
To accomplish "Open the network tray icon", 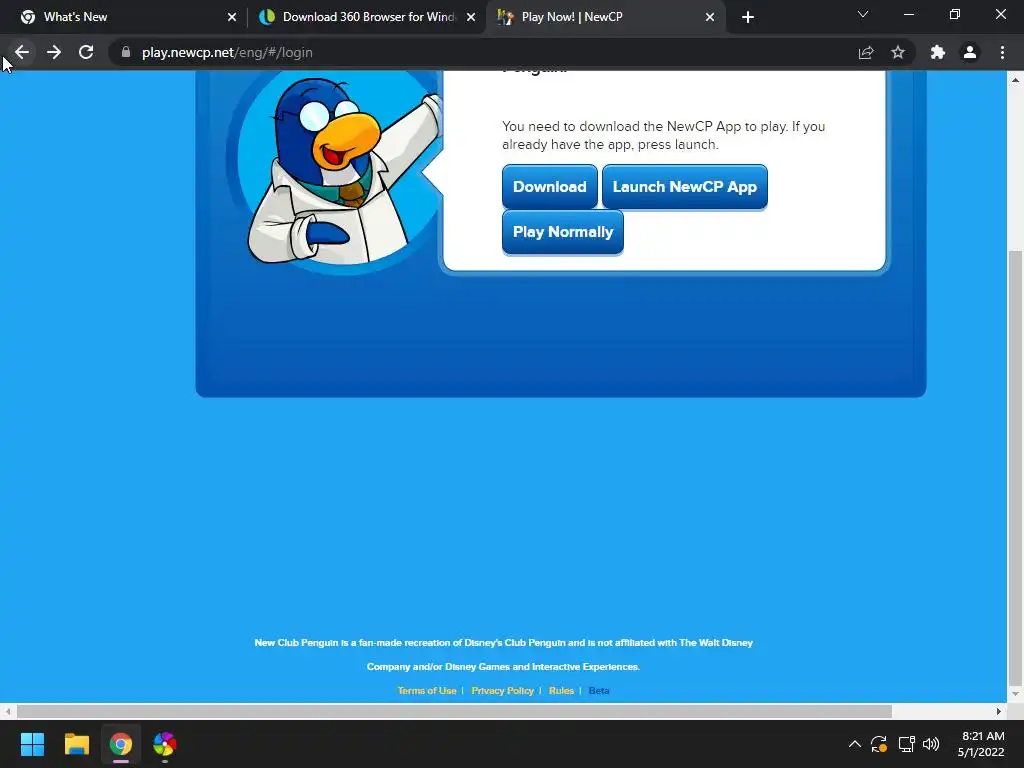I will click(x=906, y=744).
